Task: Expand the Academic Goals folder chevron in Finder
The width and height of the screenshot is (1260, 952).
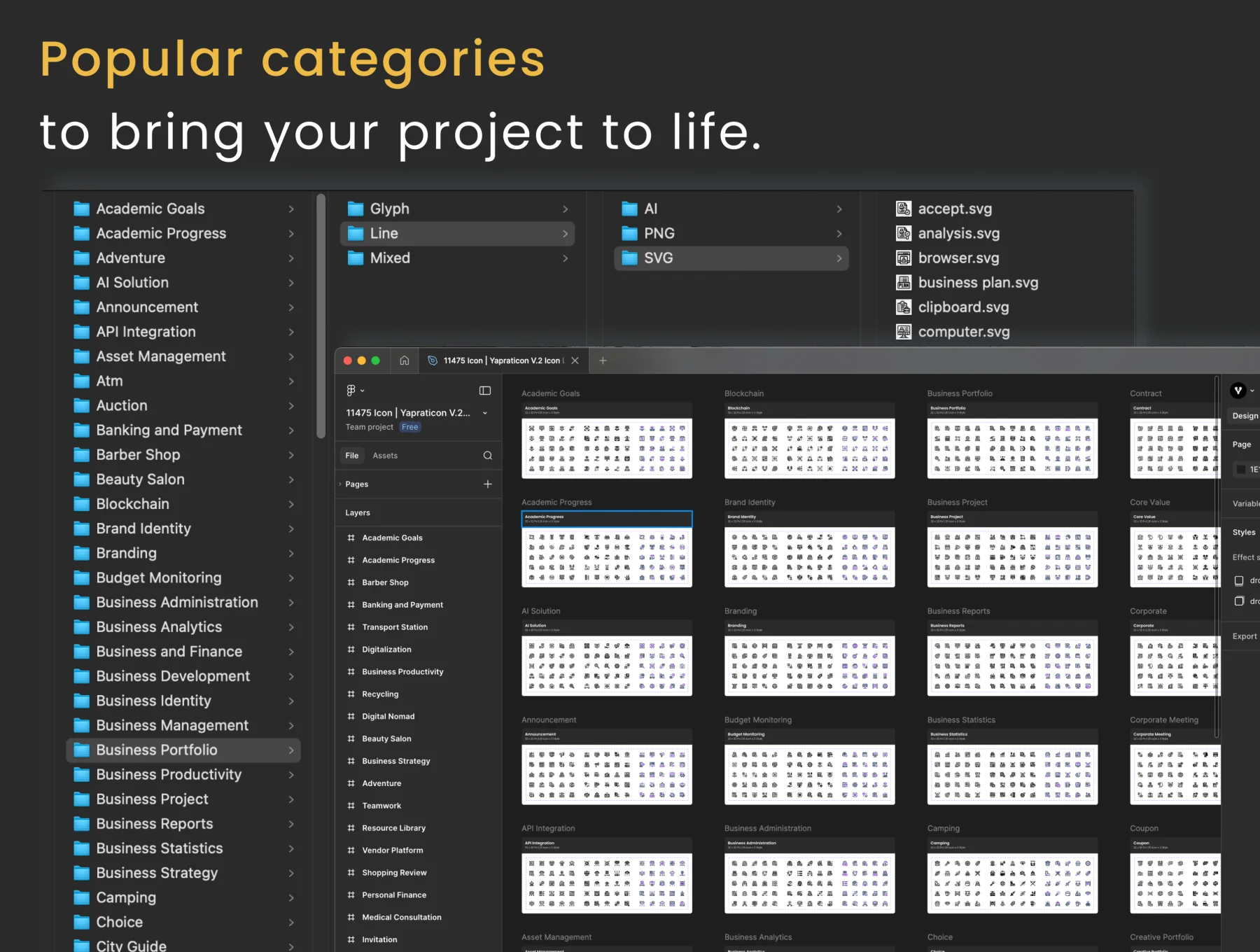Action: (x=291, y=209)
